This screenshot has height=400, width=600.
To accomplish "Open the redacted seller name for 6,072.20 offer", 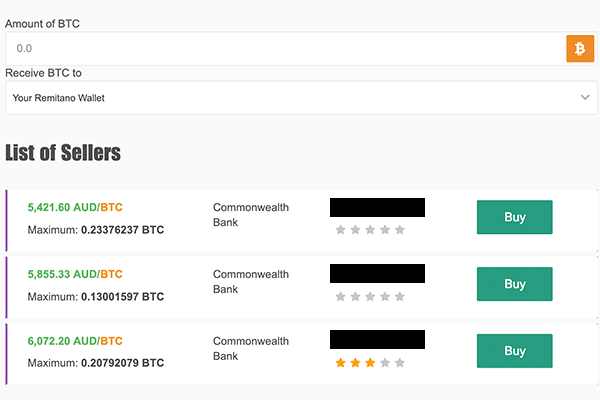I will coord(377,339).
